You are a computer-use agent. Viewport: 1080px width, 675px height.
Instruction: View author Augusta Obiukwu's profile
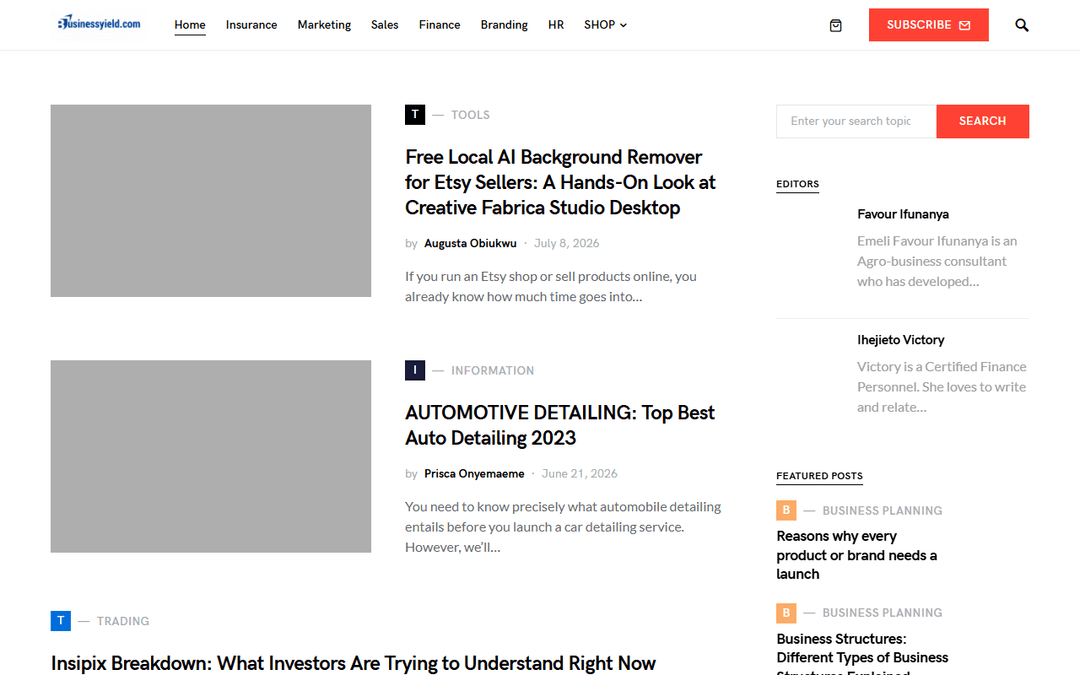[470, 243]
